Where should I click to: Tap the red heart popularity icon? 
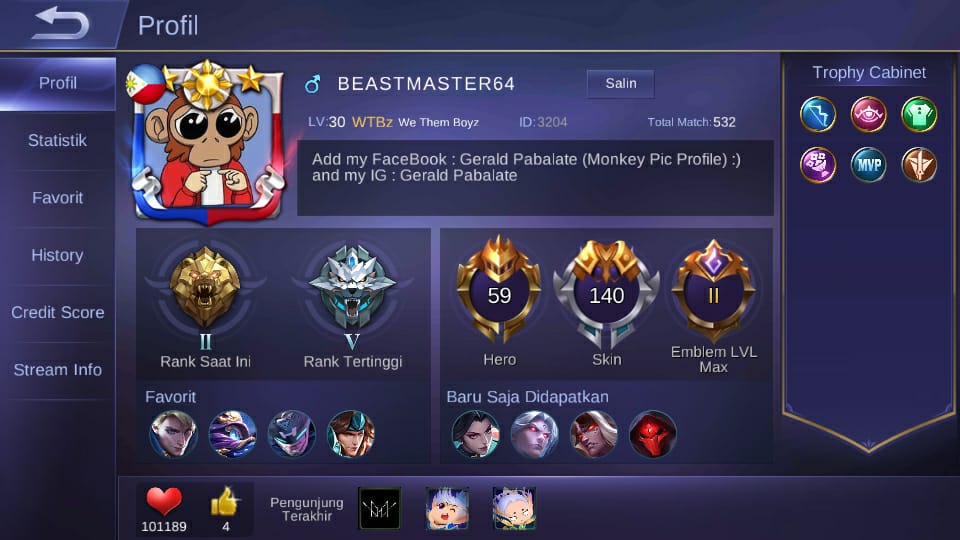(x=163, y=501)
